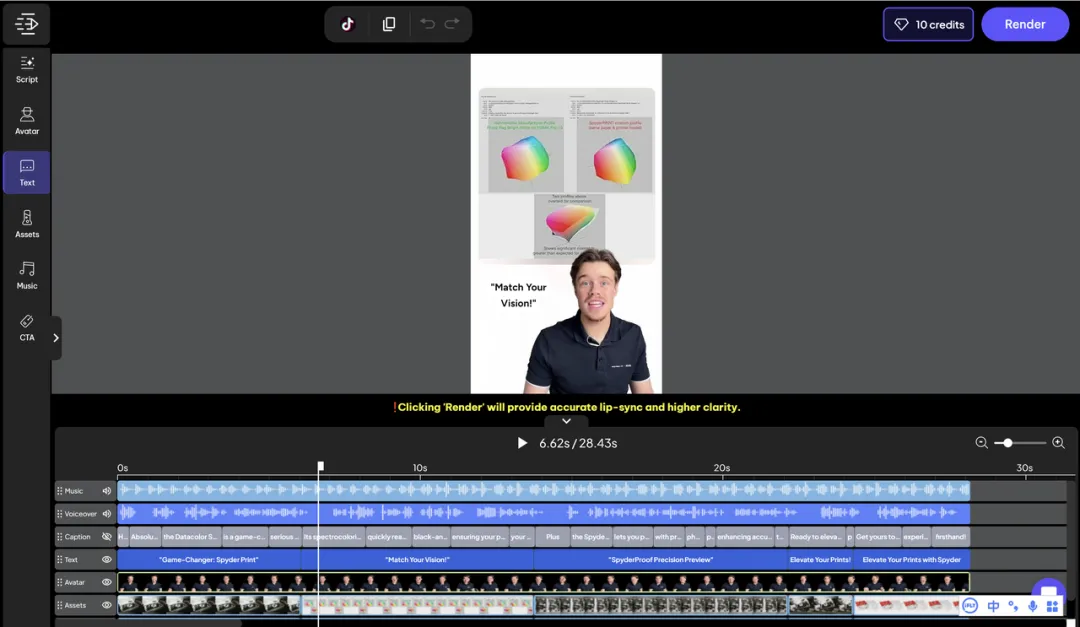
Task: Select the Avatar track clip
Action: [543, 582]
